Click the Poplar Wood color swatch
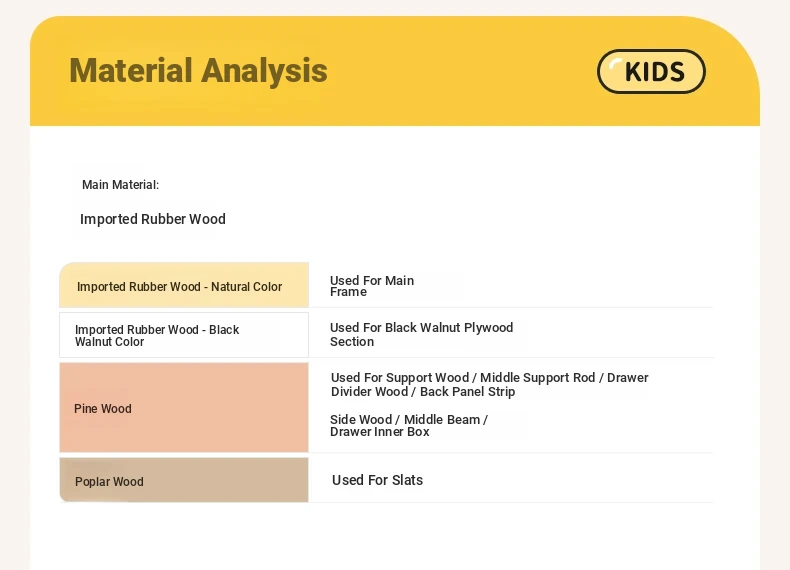Screen dimensions: 790x570 point(184,480)
